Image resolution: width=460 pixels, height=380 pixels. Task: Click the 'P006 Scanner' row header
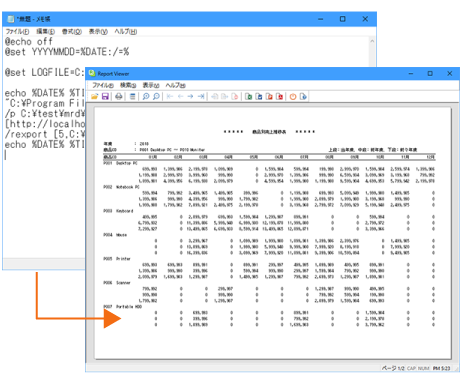117,283
